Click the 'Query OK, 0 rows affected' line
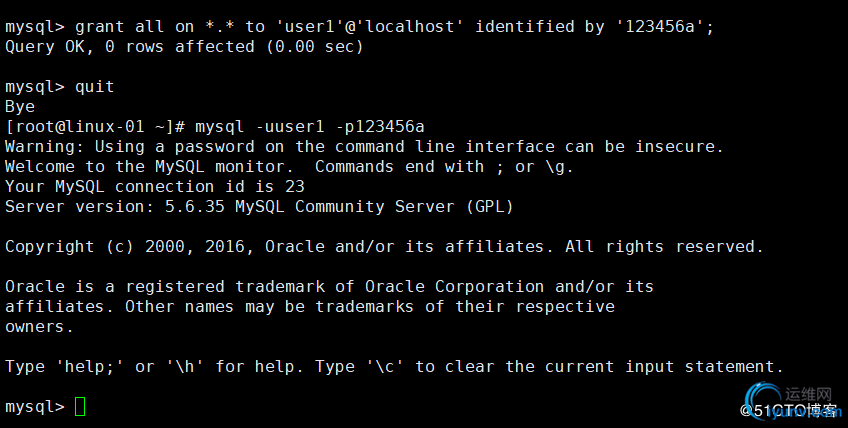The image size is (848, 428). click(185, 46)
